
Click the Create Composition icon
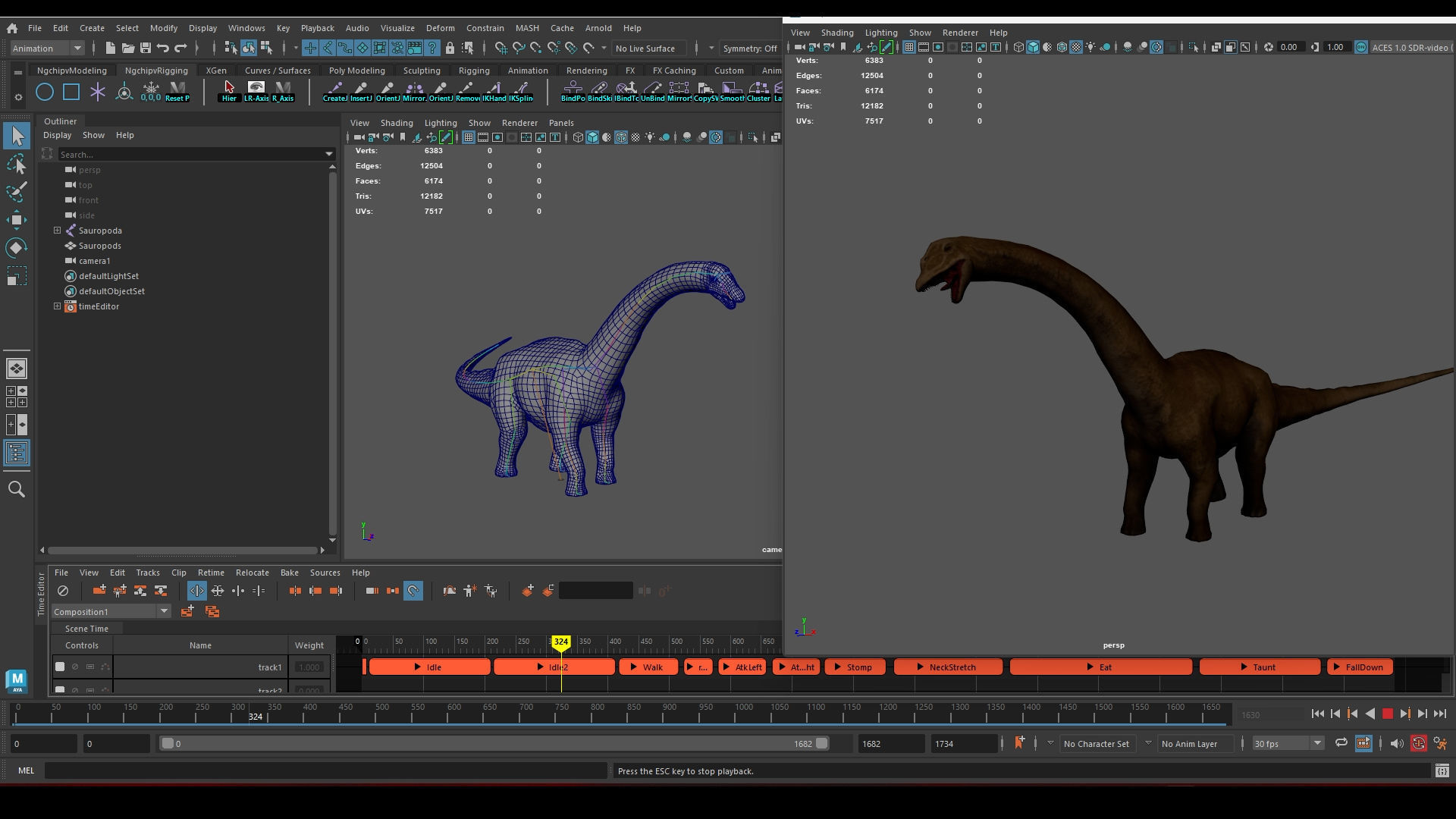point(187,611)
